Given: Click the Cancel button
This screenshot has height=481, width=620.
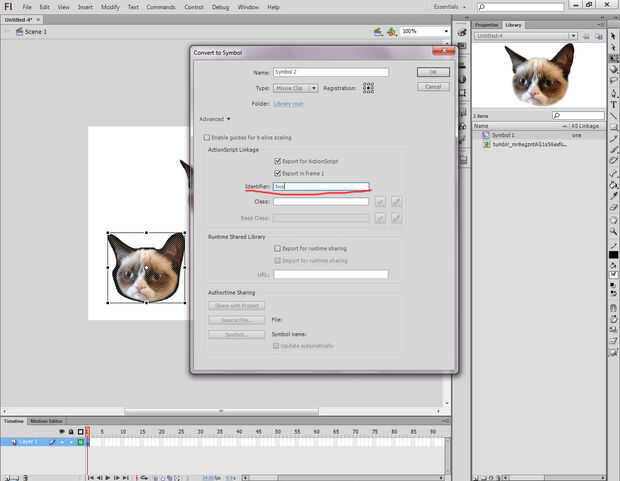Looking at the screenshot, I should click(432, 87).
